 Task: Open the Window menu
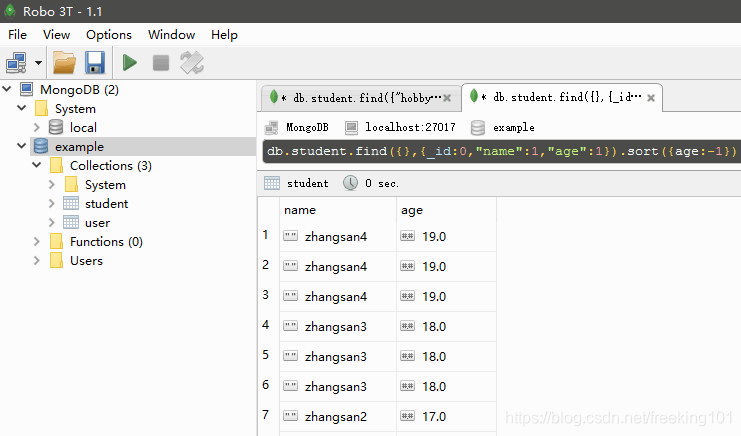click(171, 35)
